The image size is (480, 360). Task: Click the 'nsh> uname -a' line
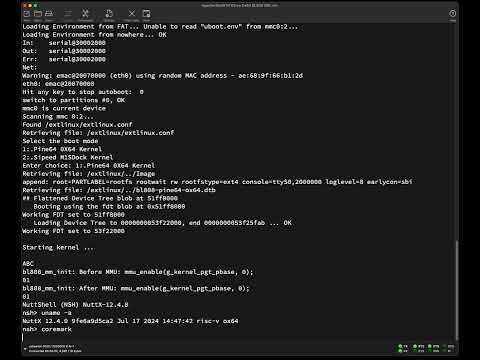click(x=47, y=313)
